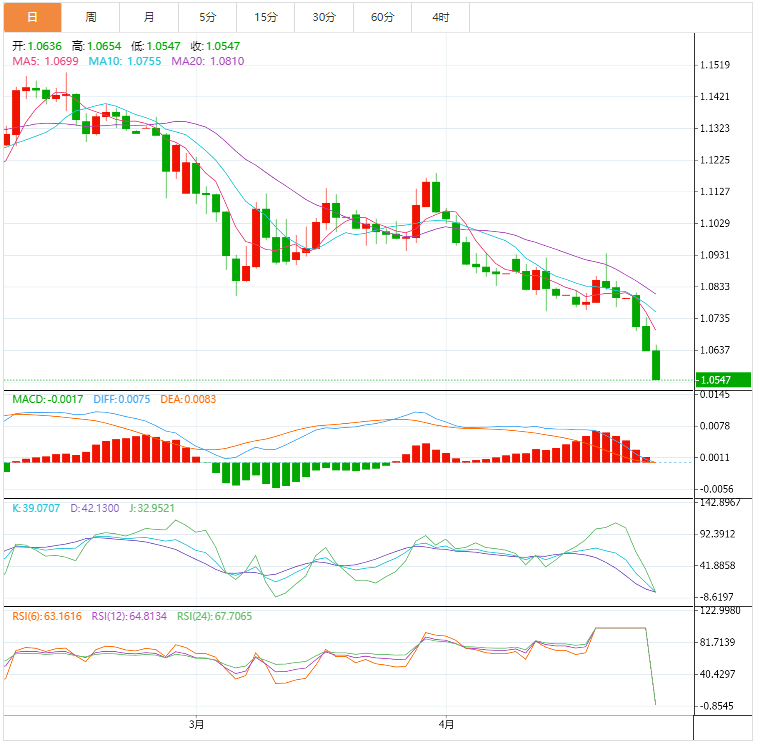Switch to the weekly 周 chart tab

click(91, 17)
